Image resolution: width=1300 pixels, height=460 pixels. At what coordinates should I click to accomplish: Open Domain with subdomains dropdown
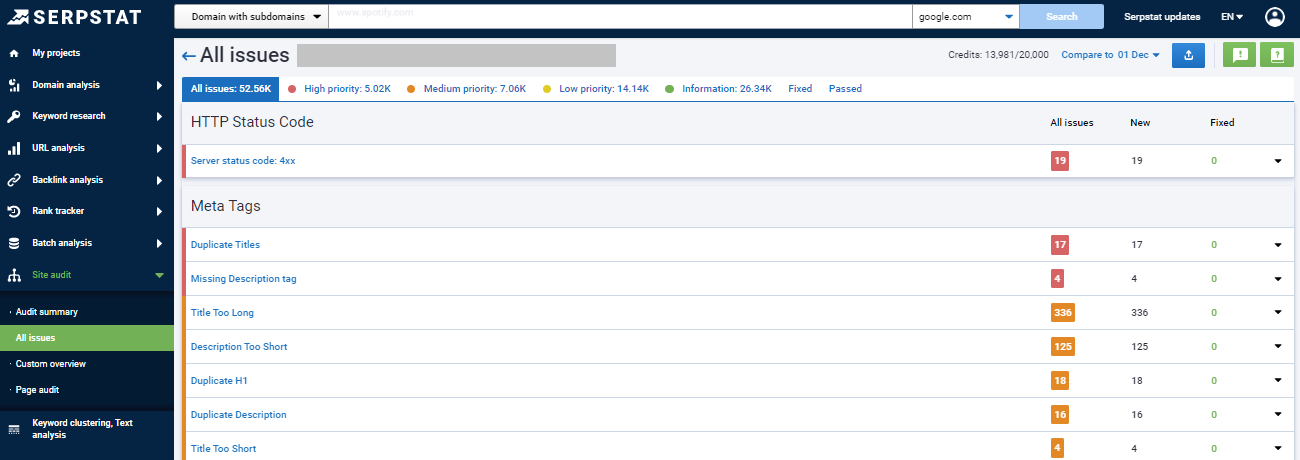pyautogui.click(x=251, y=16)
